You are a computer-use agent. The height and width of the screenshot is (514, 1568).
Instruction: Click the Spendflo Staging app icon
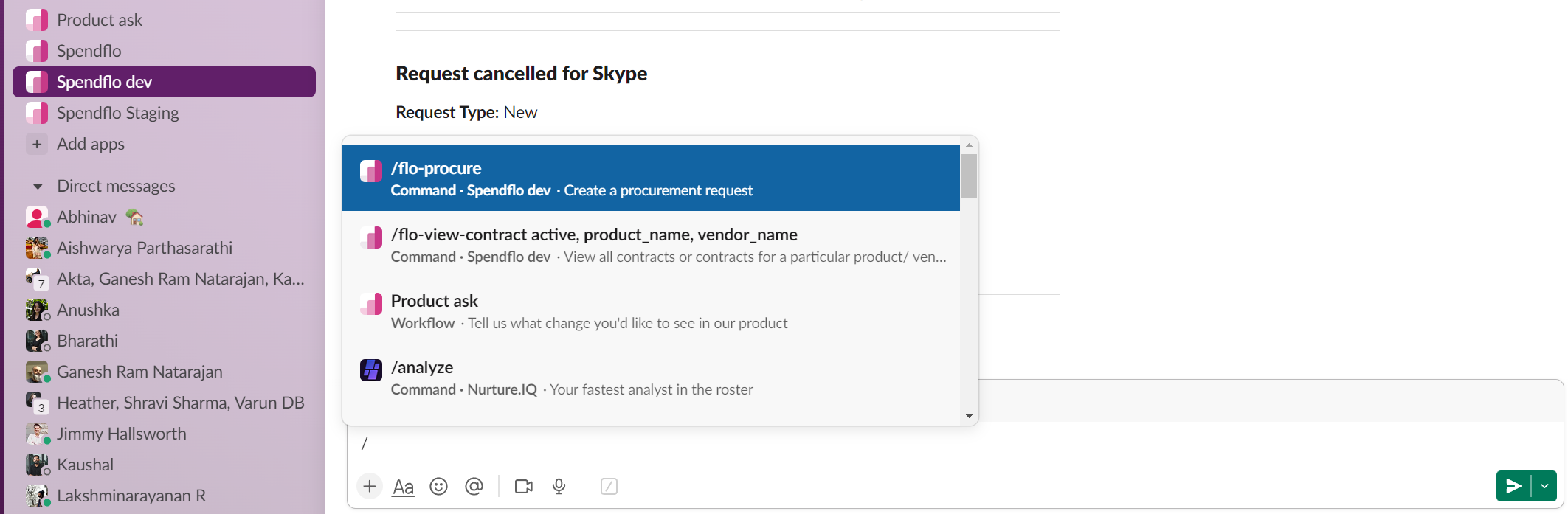pos(37,113)
